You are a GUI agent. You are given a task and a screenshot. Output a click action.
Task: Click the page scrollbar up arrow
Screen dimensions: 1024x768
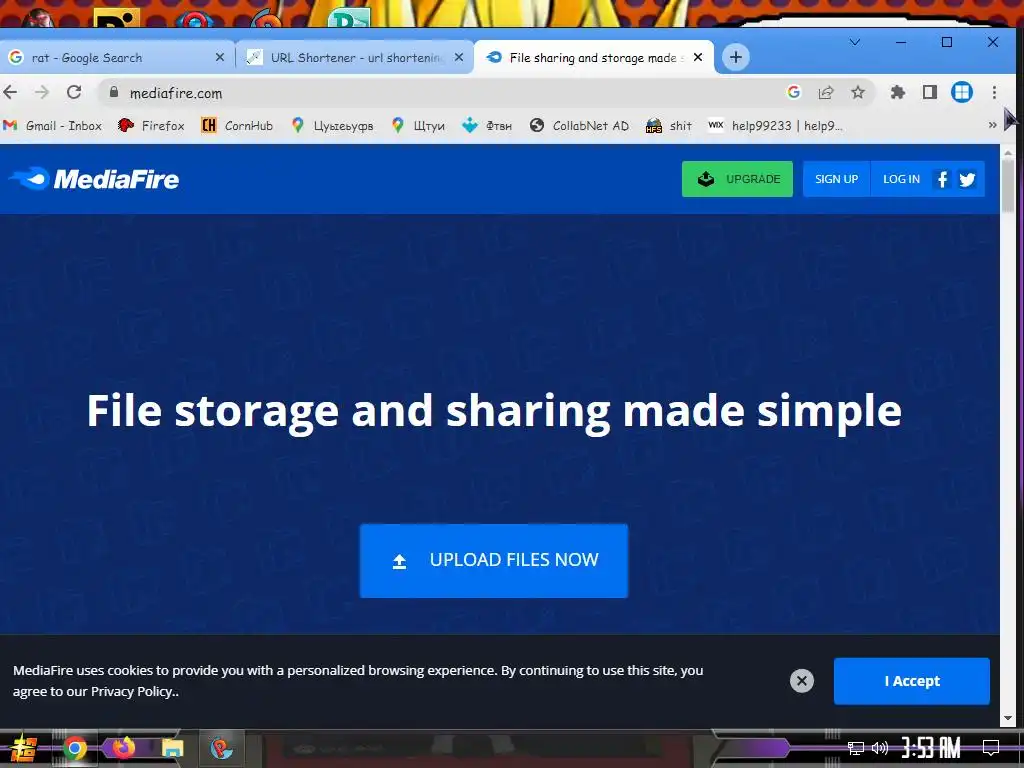1008,153
